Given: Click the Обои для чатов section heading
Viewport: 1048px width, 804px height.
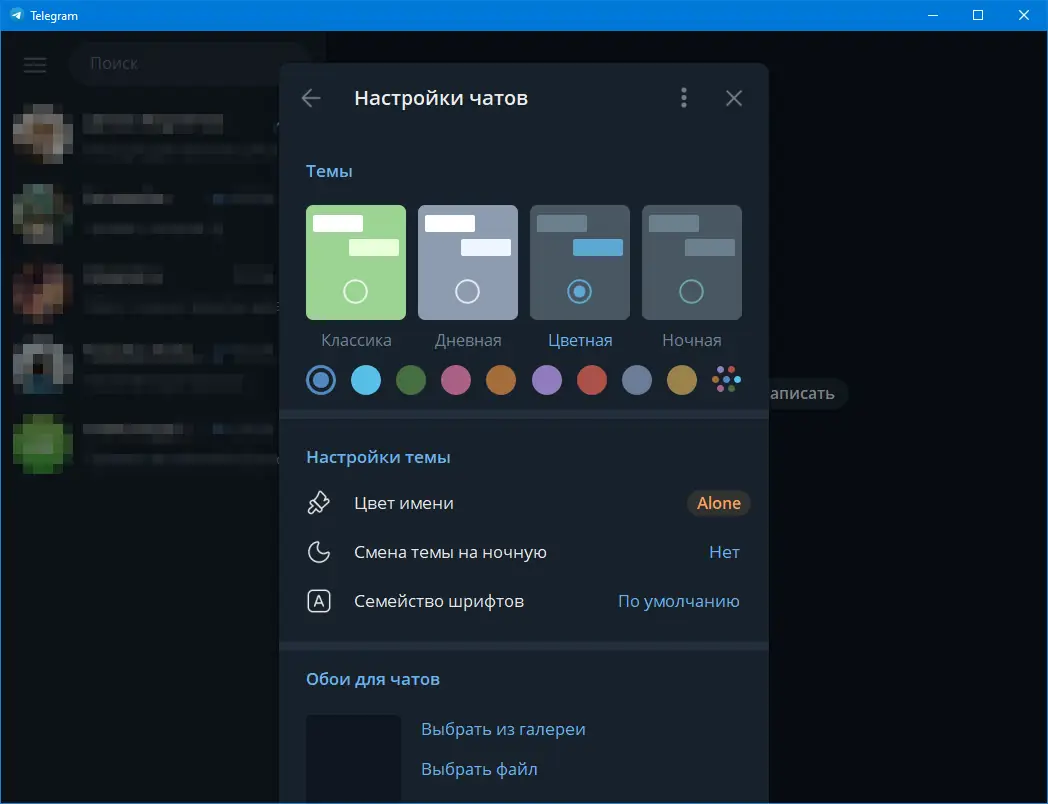Looking at the screenshot, I should pyautogui.click(x=373, y=679).
